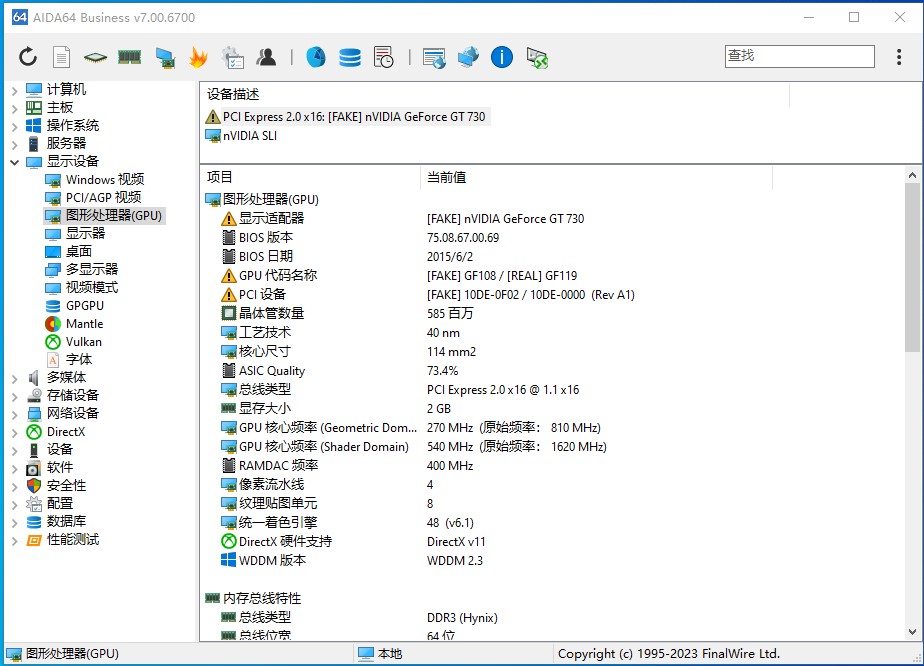
Task: Click the user silhouette toolbar icon
Action: tap(266, 57)
